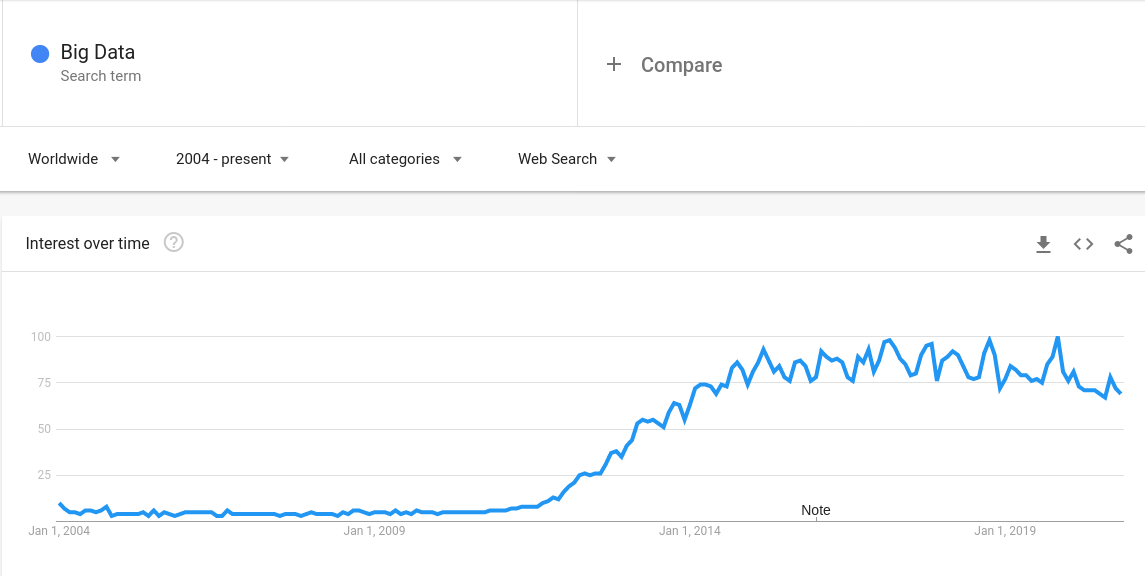Click the Note marker on the chart
Screen dimensions: 1145x576
point(816,510)
